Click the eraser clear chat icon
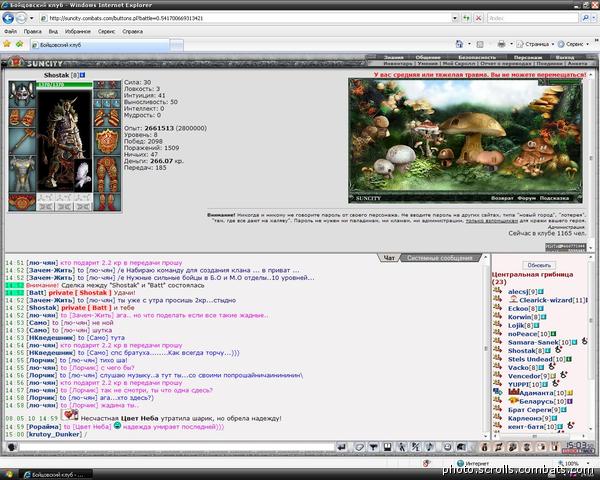 click(x=359, y=447)
